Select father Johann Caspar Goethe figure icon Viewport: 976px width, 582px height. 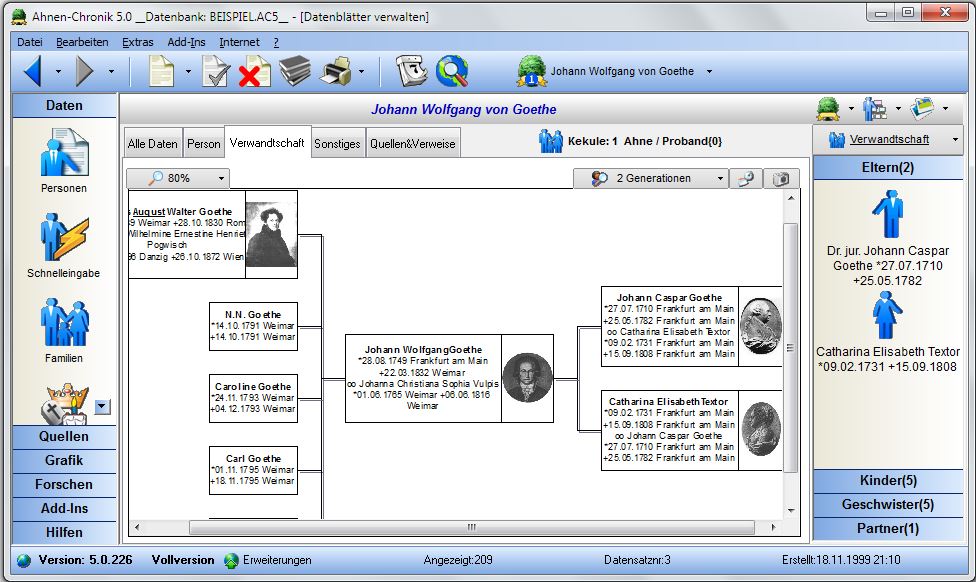[888, 214]
